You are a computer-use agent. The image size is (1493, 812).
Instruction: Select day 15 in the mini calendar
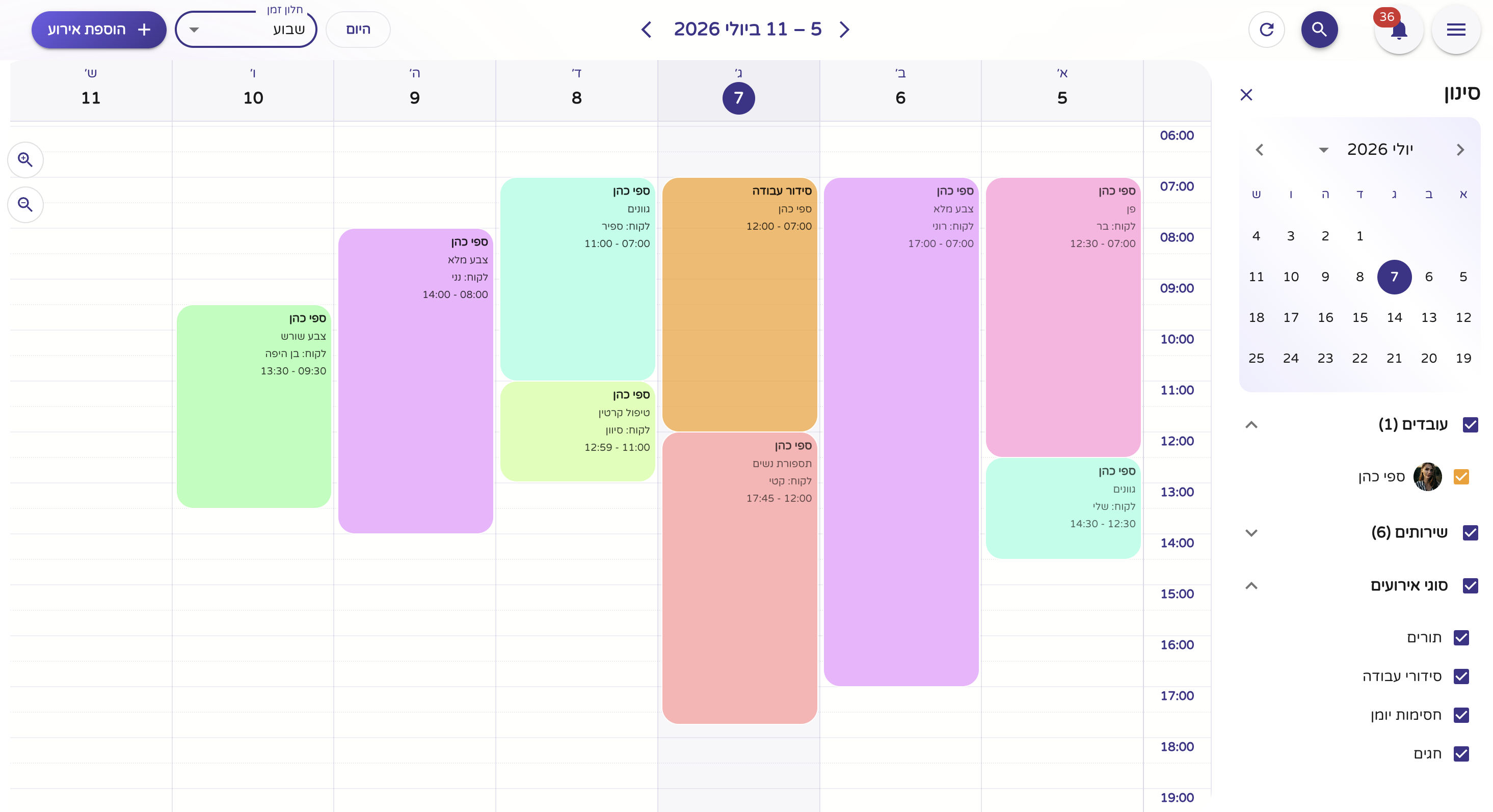[x=1359, y=317]
